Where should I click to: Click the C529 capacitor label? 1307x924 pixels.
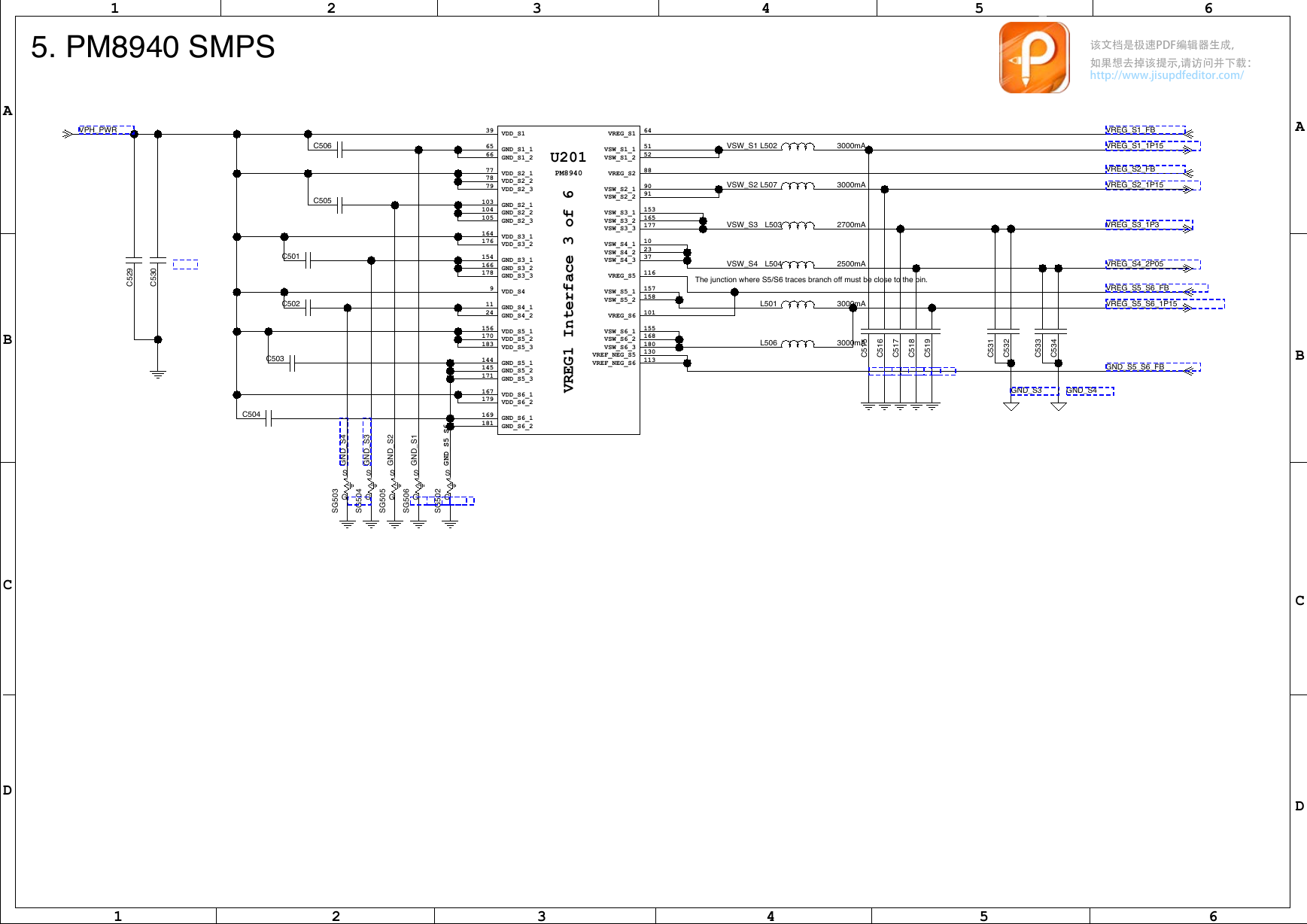pyautogui.click(x=129, y=278)
